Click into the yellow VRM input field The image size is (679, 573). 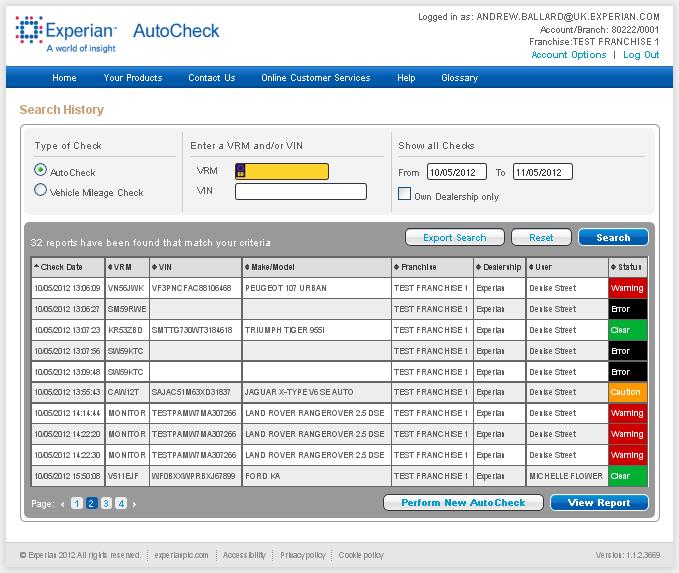pyautogui.click(x=282, y=171)
